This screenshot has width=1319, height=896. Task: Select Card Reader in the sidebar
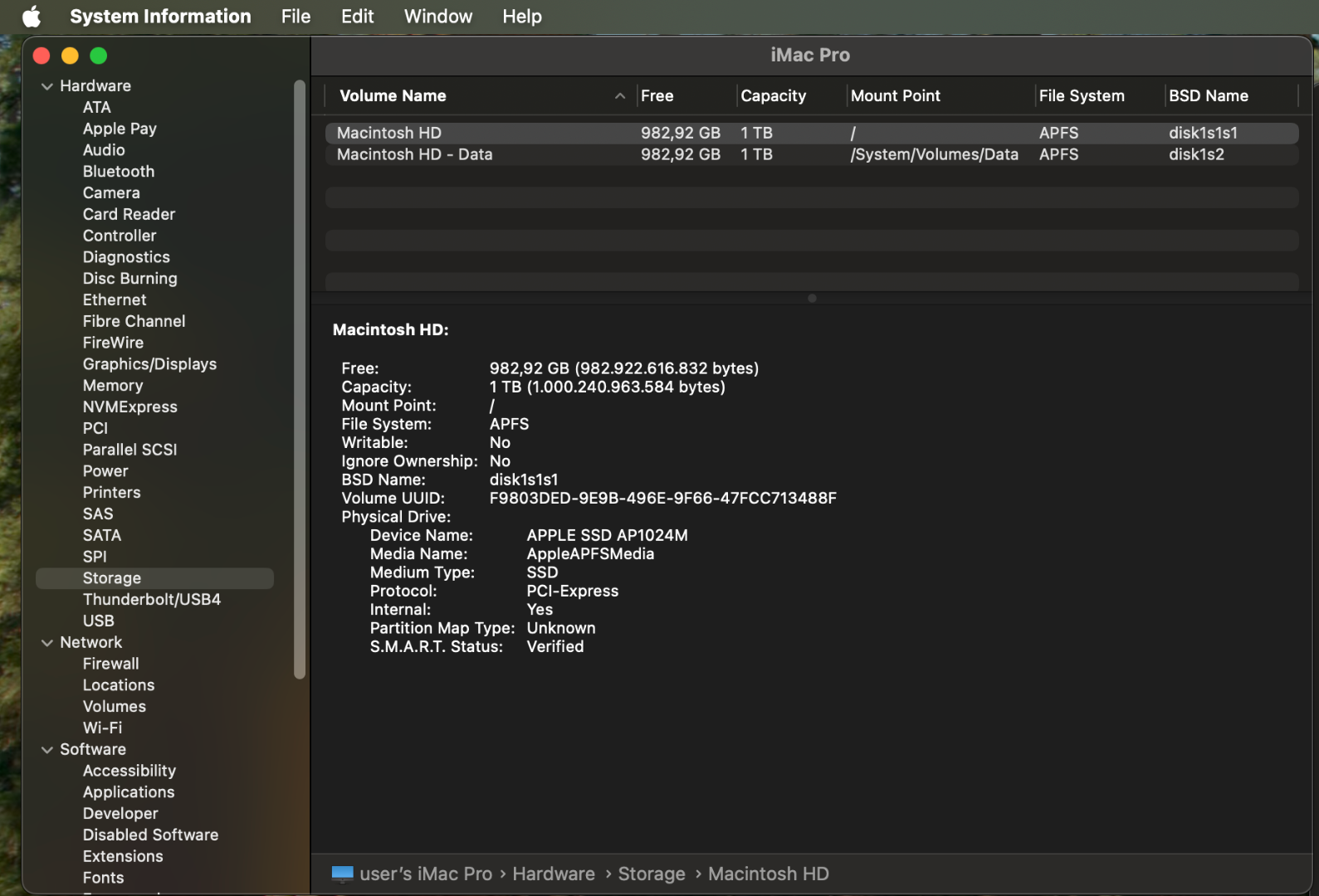[129, 215]
